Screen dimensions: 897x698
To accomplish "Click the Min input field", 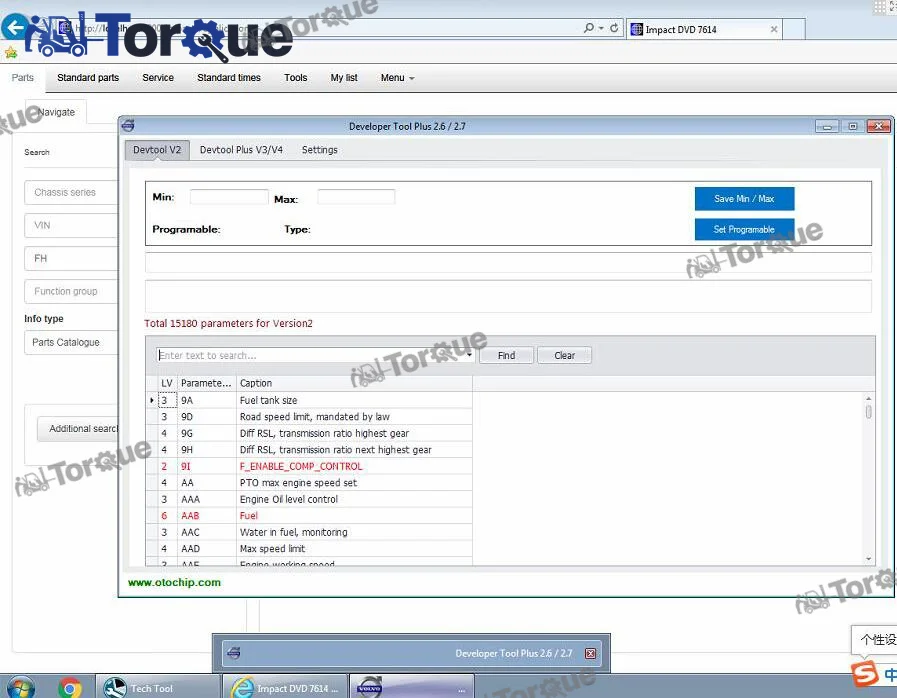I will coord(229,197).
